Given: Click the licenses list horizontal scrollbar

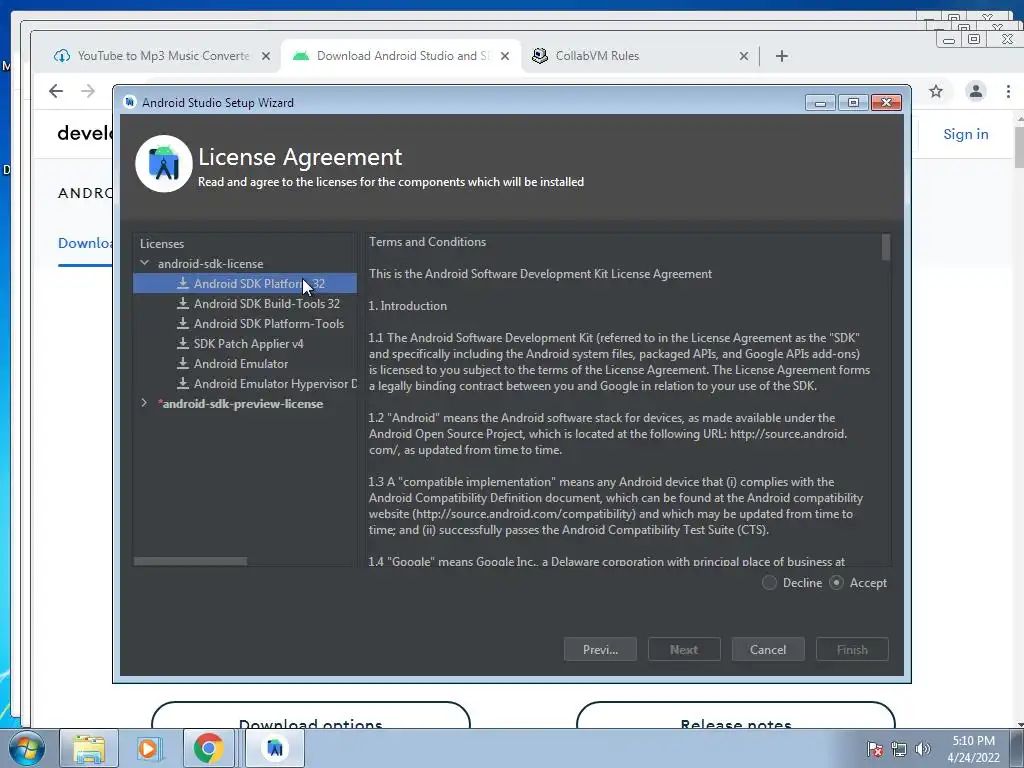Looking at the screenshot, I should 190,561.
